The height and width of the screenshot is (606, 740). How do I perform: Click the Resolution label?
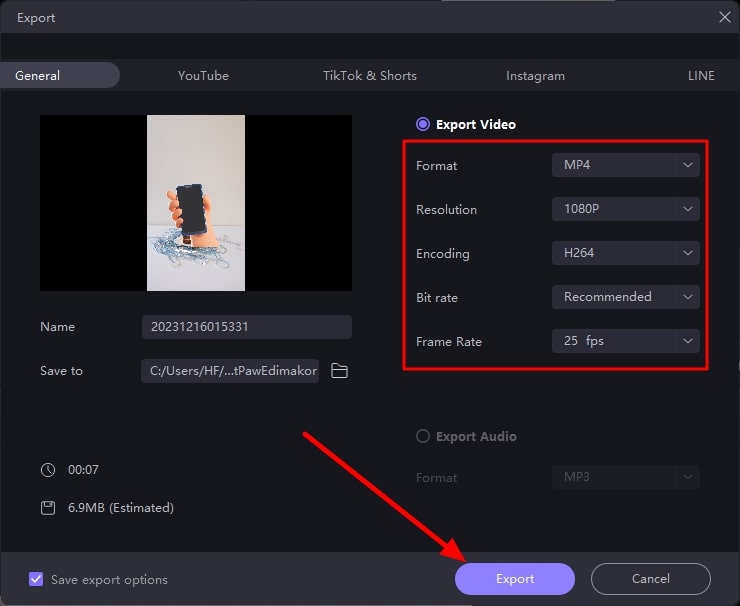446,210
